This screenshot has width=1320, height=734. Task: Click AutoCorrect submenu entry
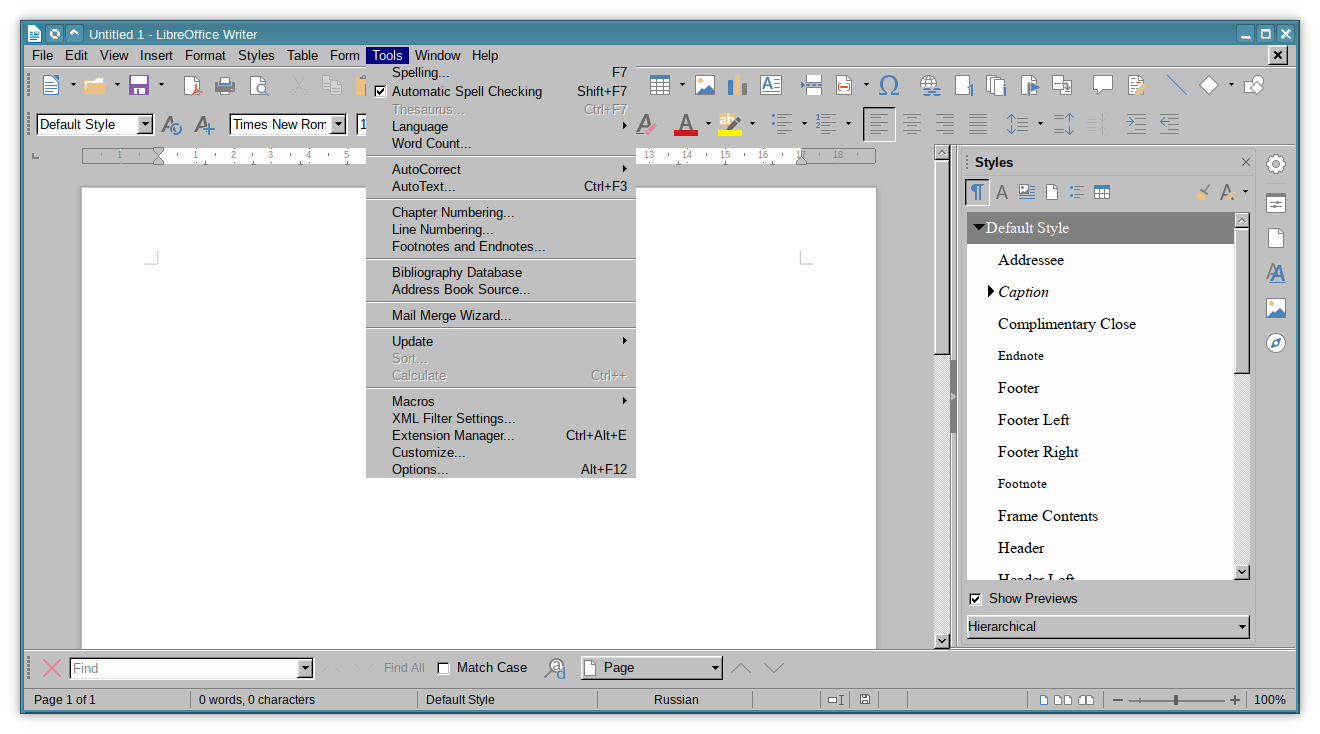(x=500, y=169)
